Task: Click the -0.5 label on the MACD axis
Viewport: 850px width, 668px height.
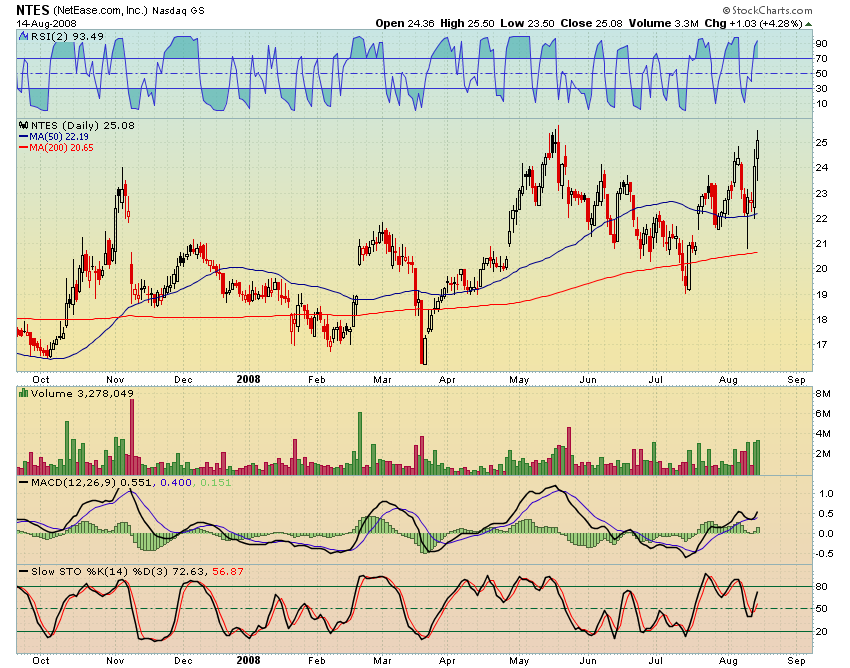Action: click(x=824, y=554)
